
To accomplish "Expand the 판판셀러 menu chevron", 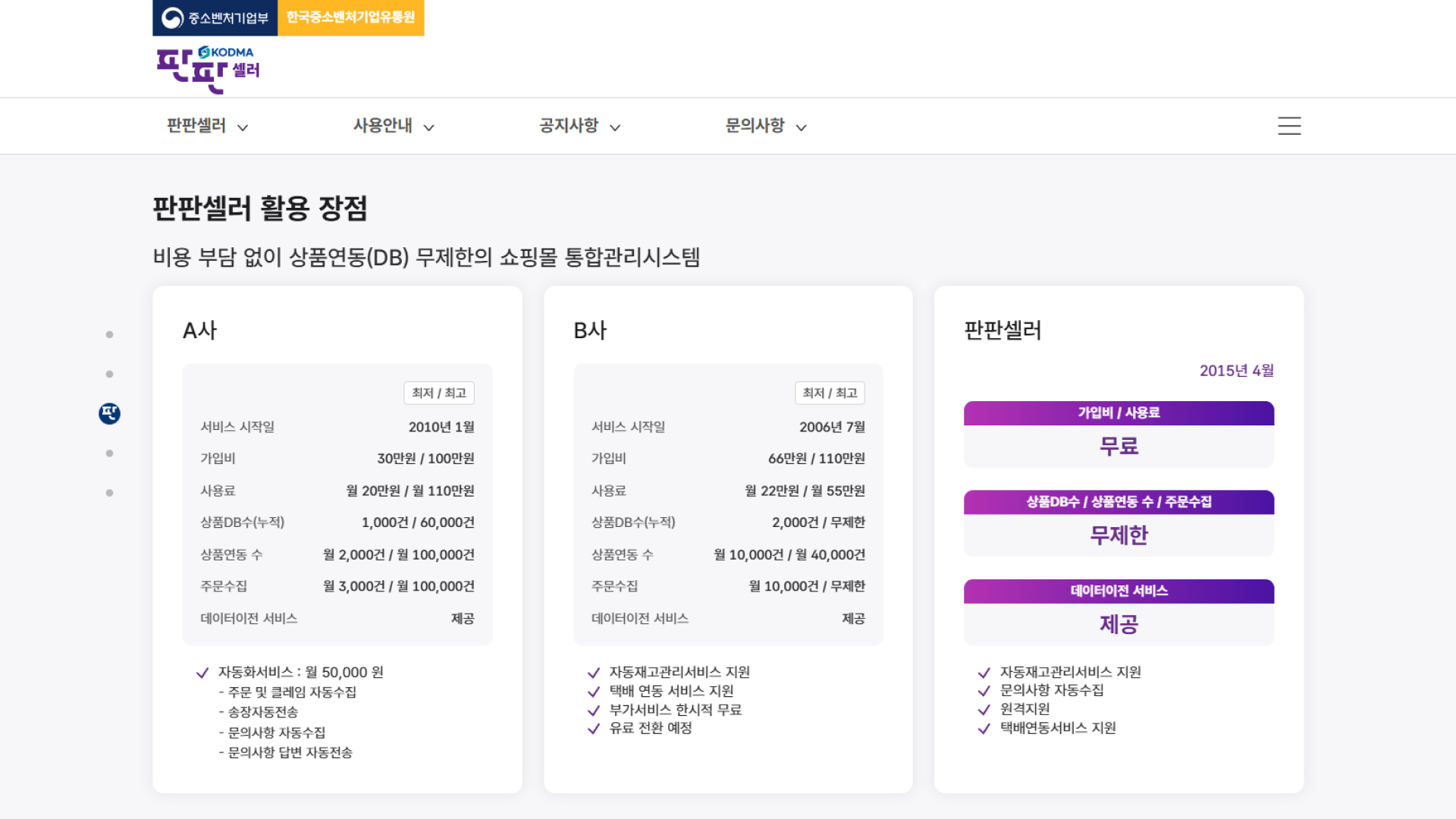I will pos(243,127).
